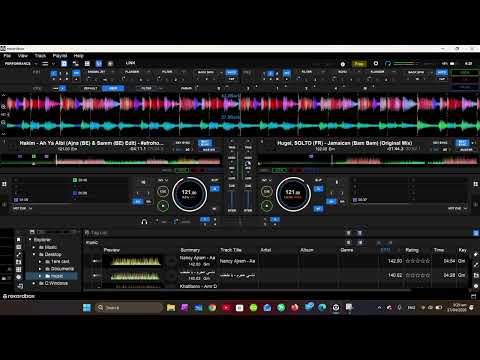Click deck 1 play/pause button
The width and height of the screenshot is (480, 360).
pyautogui.click(x=163, y=206)
